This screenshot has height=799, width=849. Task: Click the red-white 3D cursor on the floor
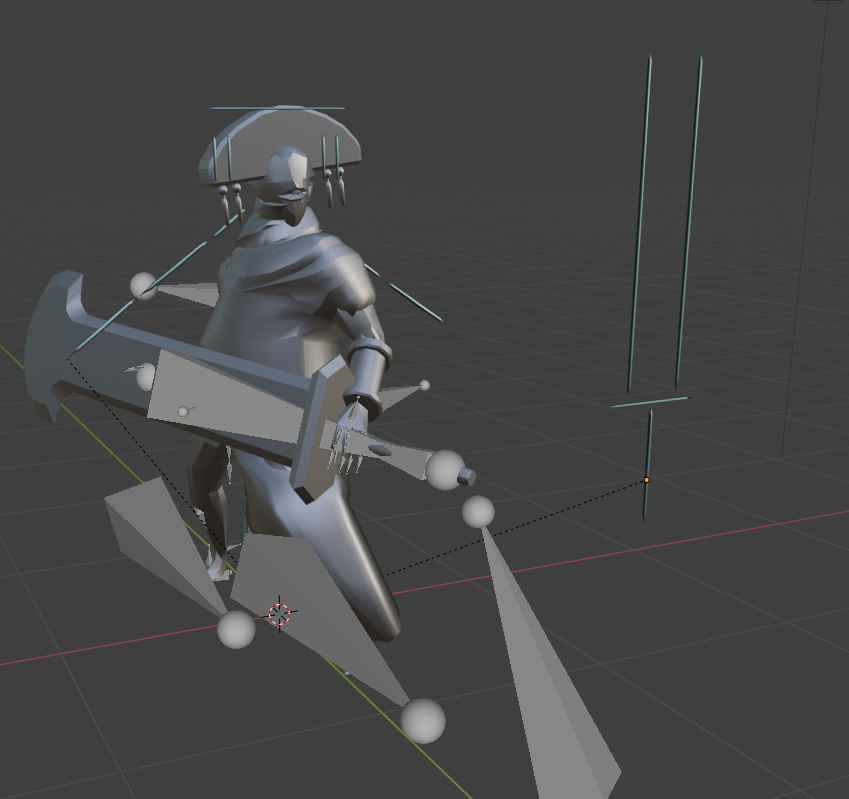click(x=280, y=614)
